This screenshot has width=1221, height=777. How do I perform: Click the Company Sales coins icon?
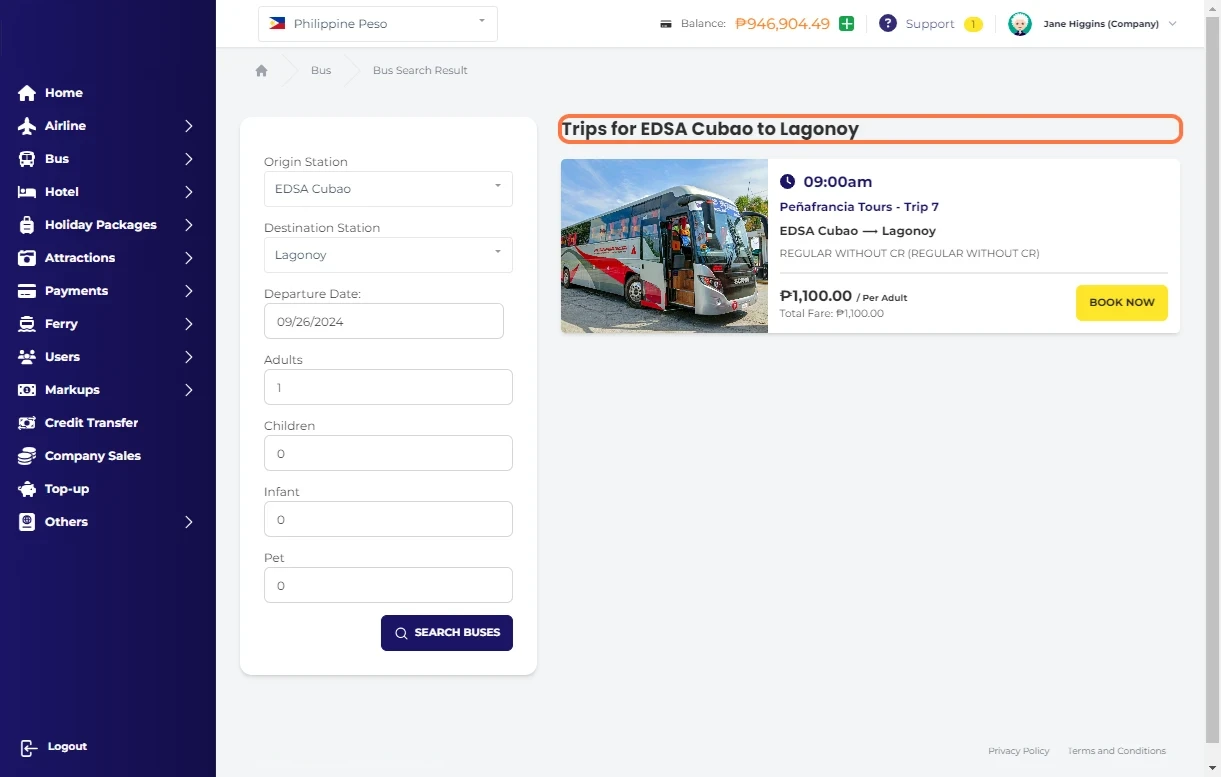coord(27,456)
